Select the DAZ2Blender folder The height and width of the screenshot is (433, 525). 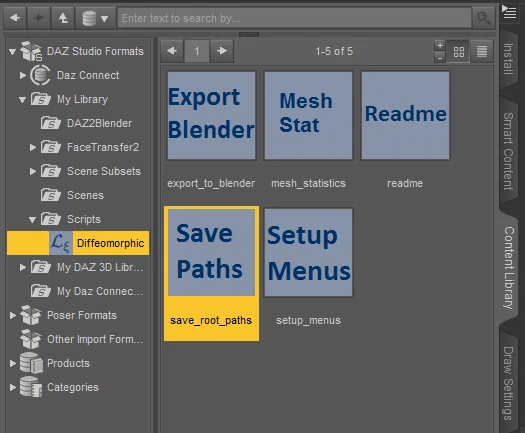(x=99, y=123)
